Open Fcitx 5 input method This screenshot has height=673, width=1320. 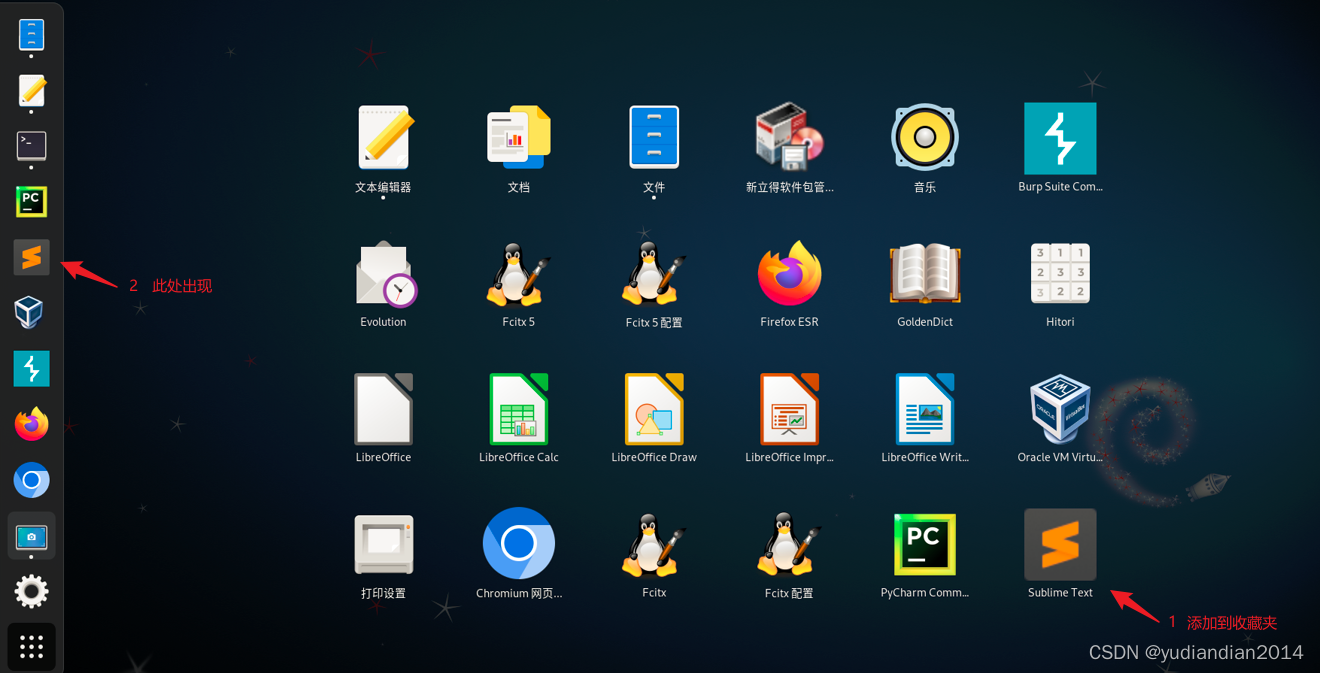point(519,273)
